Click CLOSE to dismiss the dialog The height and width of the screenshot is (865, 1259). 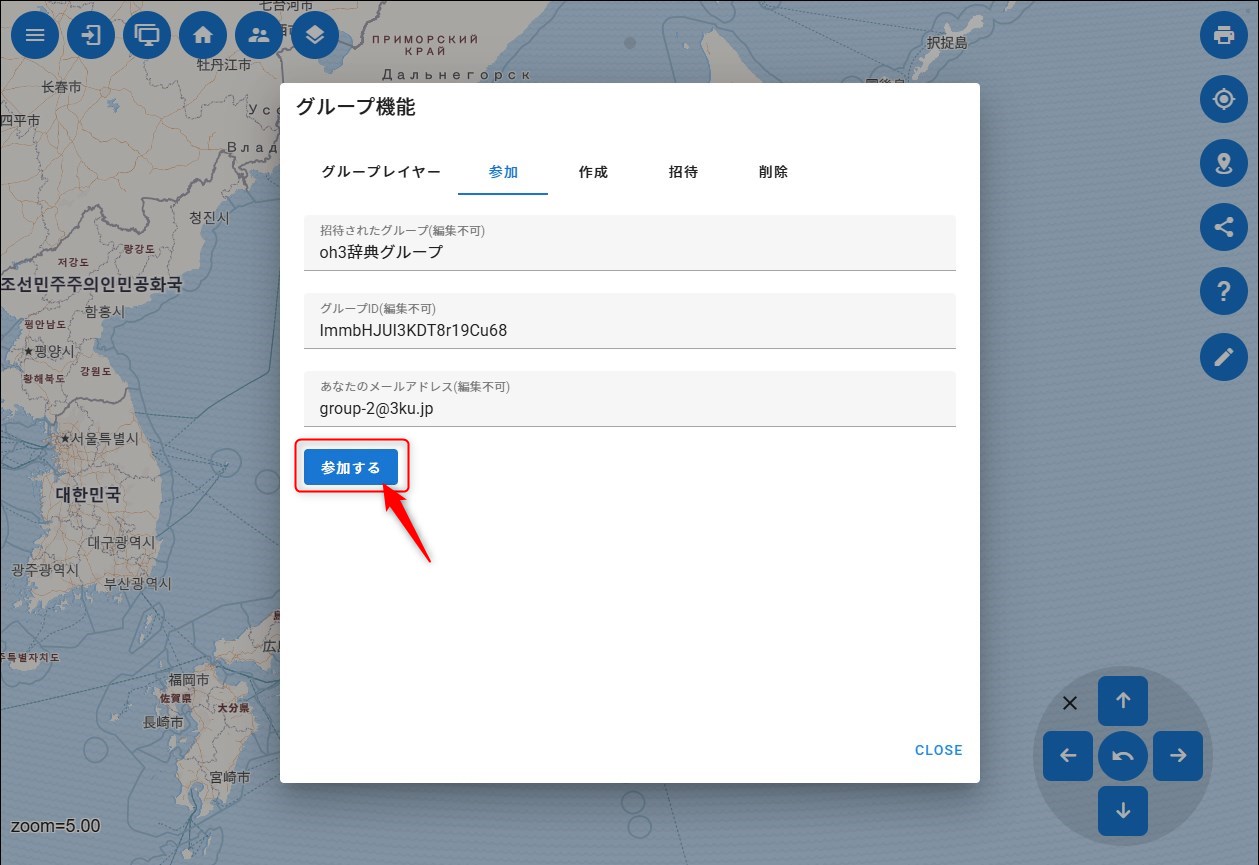click(x=938, y=750)
